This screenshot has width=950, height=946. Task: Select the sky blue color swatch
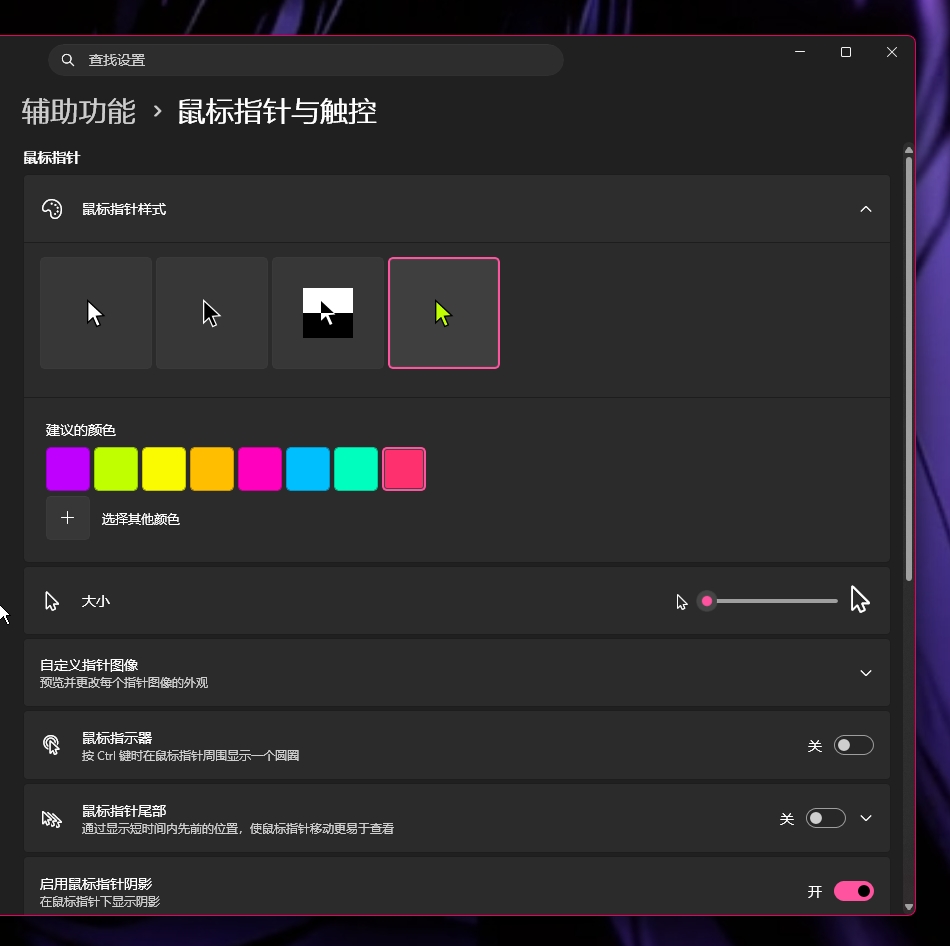pos(308,469)
